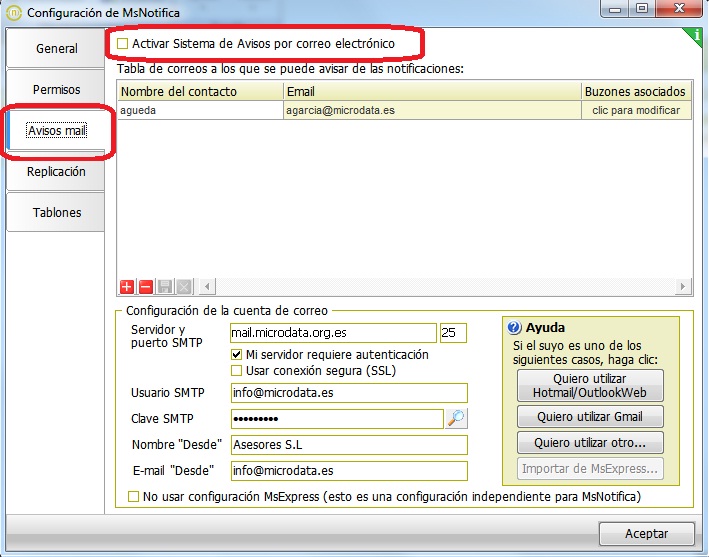709x557 pixels.
Task: Click the Clave SMTP password field
Action: pyautogui.click(x=337, y=419)
